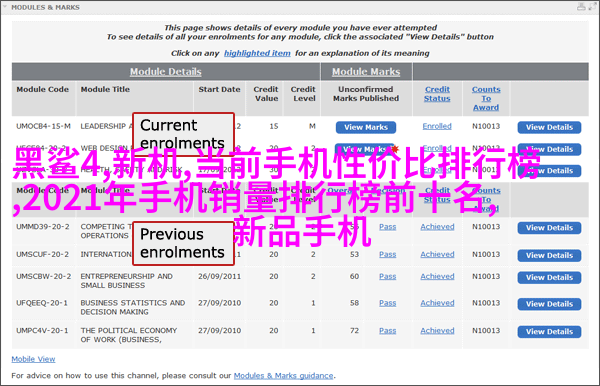Viewport: 600px width, 386px height.
Task: Open the Pass link for UMPC4V-20-1
Action: click(388, 331)
